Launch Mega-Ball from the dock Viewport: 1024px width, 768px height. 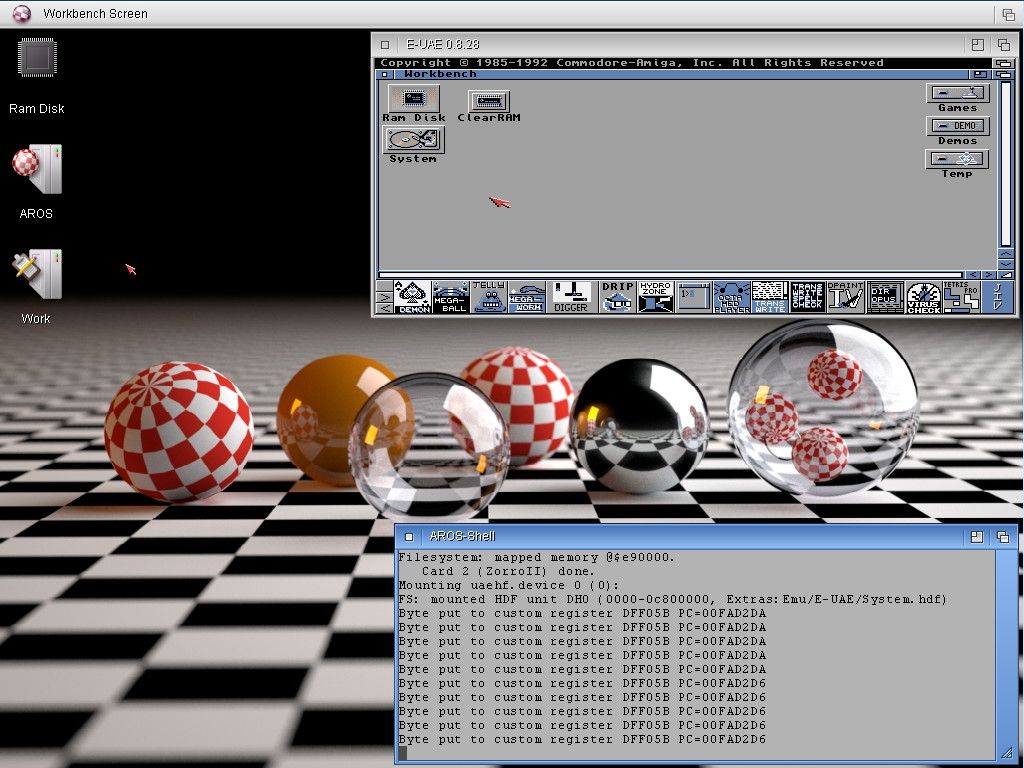pos(451,297)
